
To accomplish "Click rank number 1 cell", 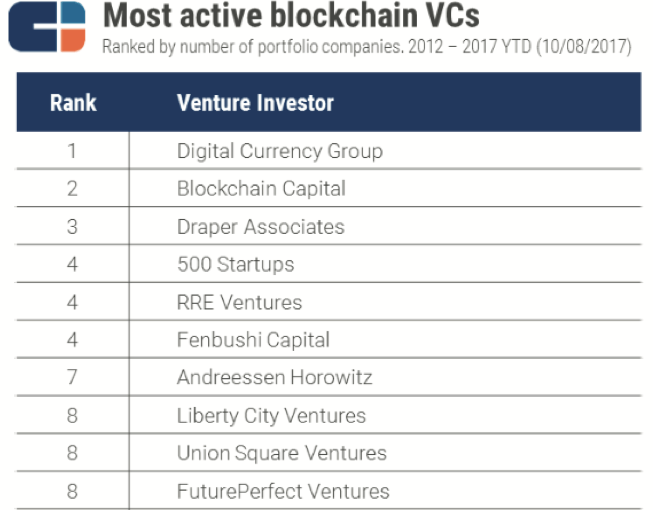I will click(72, 151).
